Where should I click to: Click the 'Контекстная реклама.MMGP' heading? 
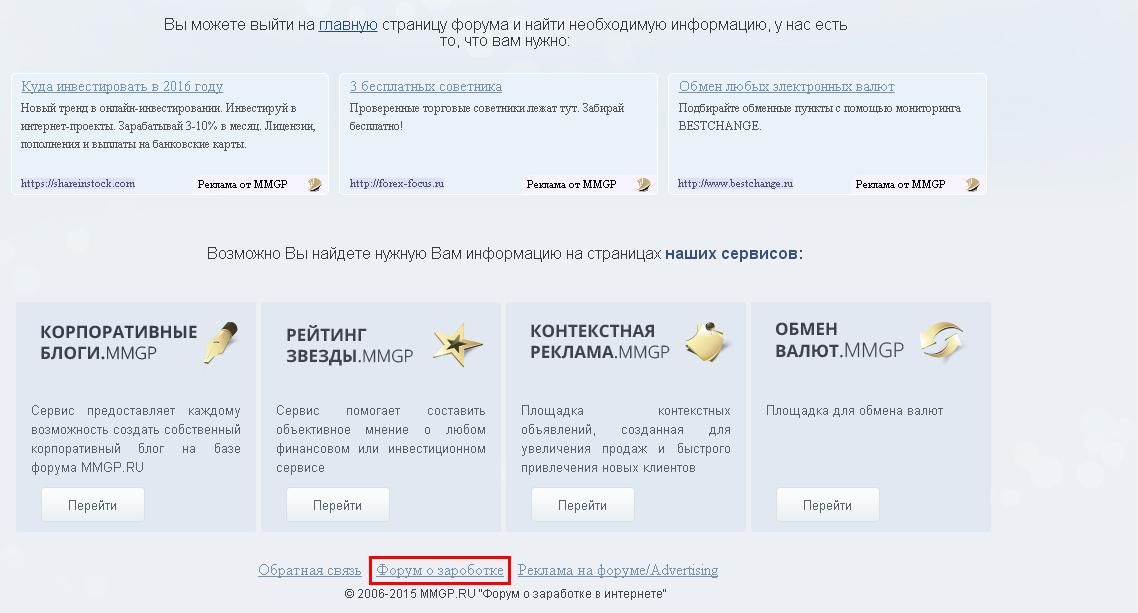[x=599, y=342]
